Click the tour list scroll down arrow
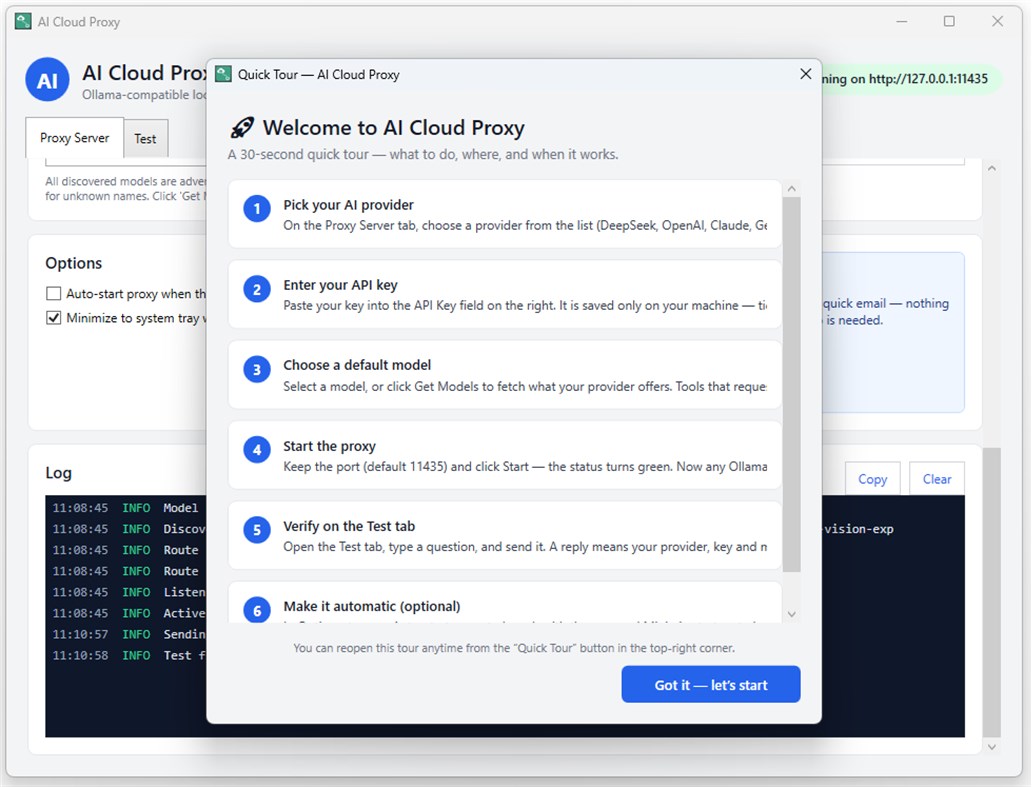This screenshot has width=1032, height=787. coord(792,614)
